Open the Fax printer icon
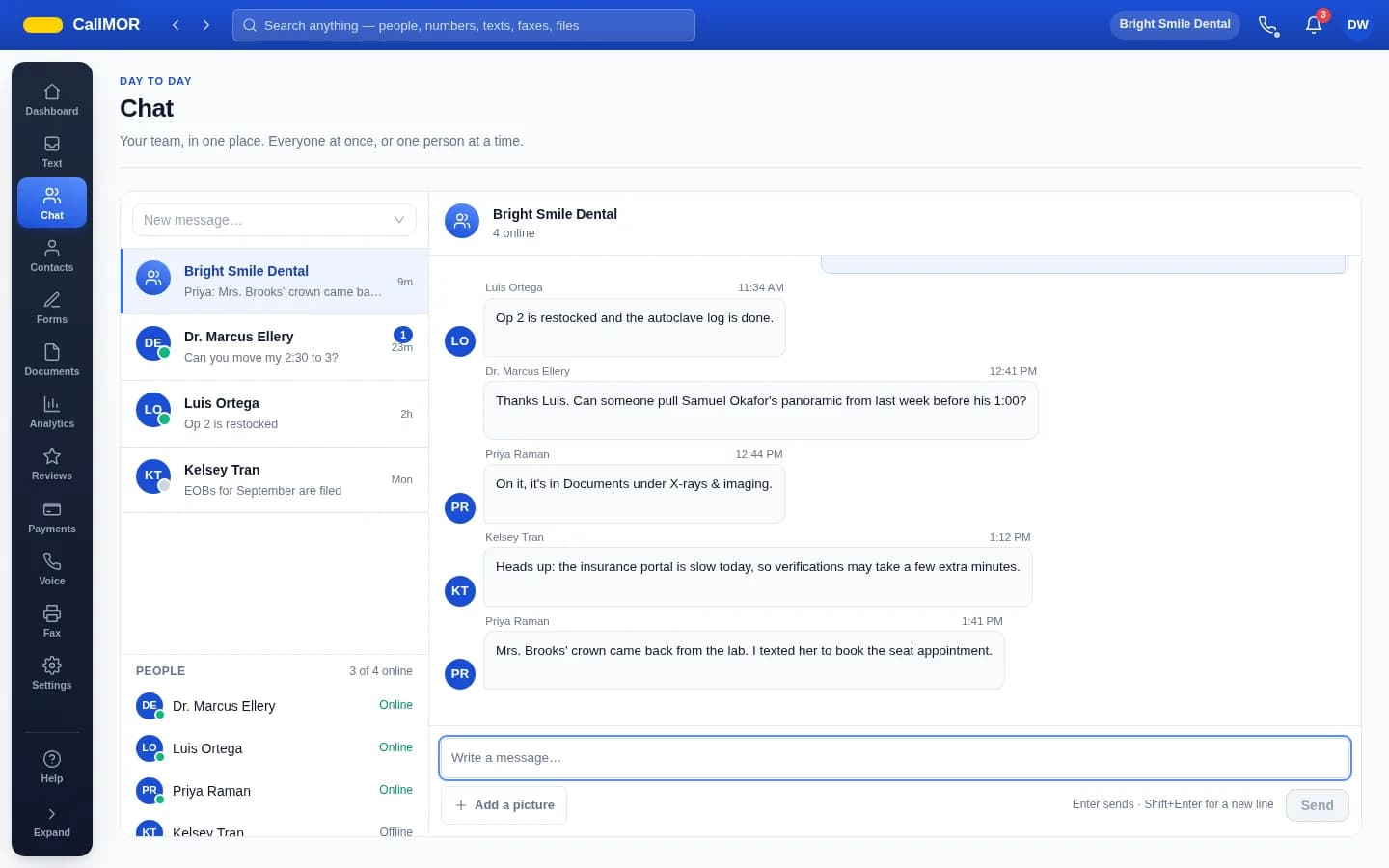Image resolution: width=1389 pixels, height=868 pixels. tap(52, 621)
